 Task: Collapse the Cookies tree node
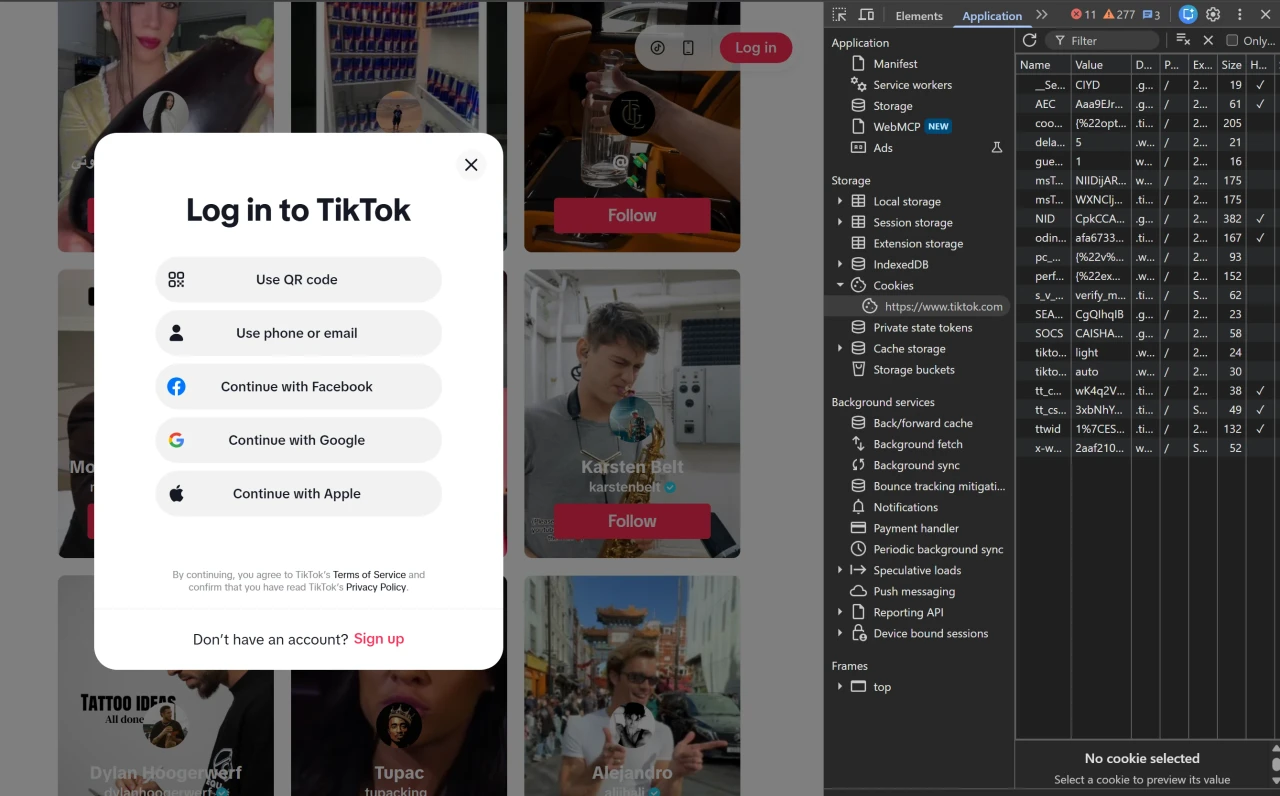coord(840,285)
